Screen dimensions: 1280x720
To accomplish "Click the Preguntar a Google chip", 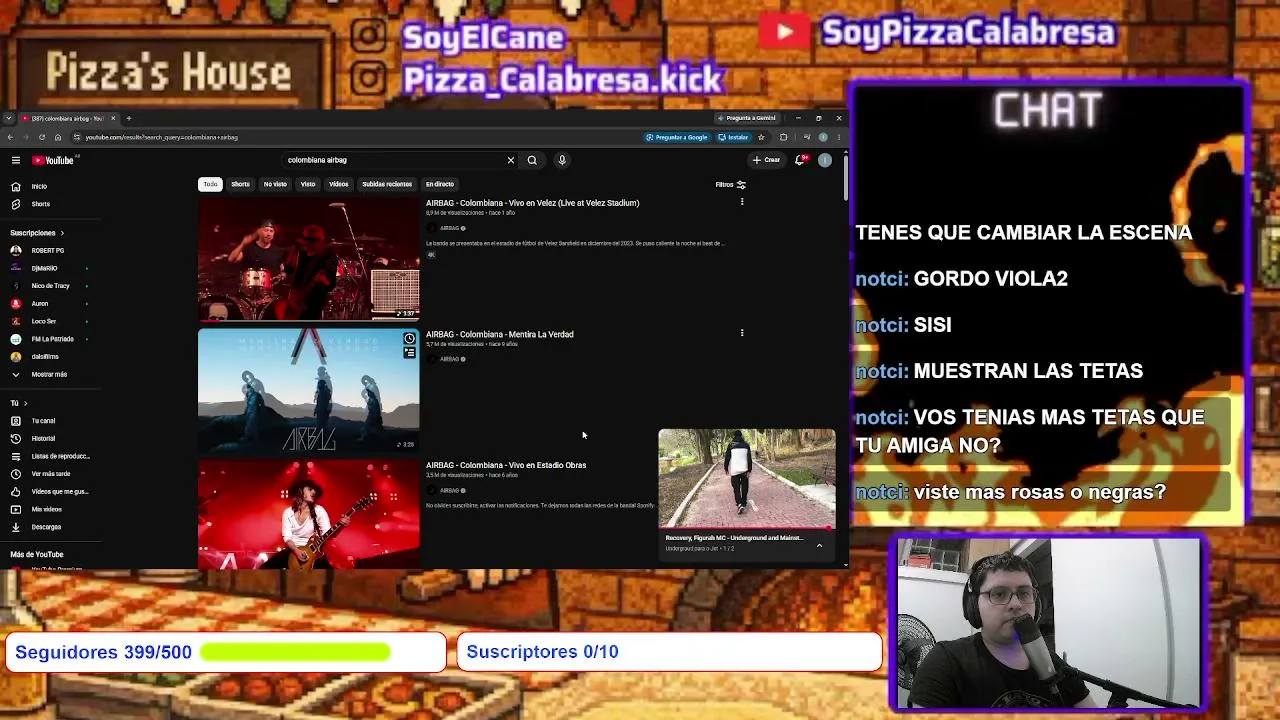I will point(677,137).
